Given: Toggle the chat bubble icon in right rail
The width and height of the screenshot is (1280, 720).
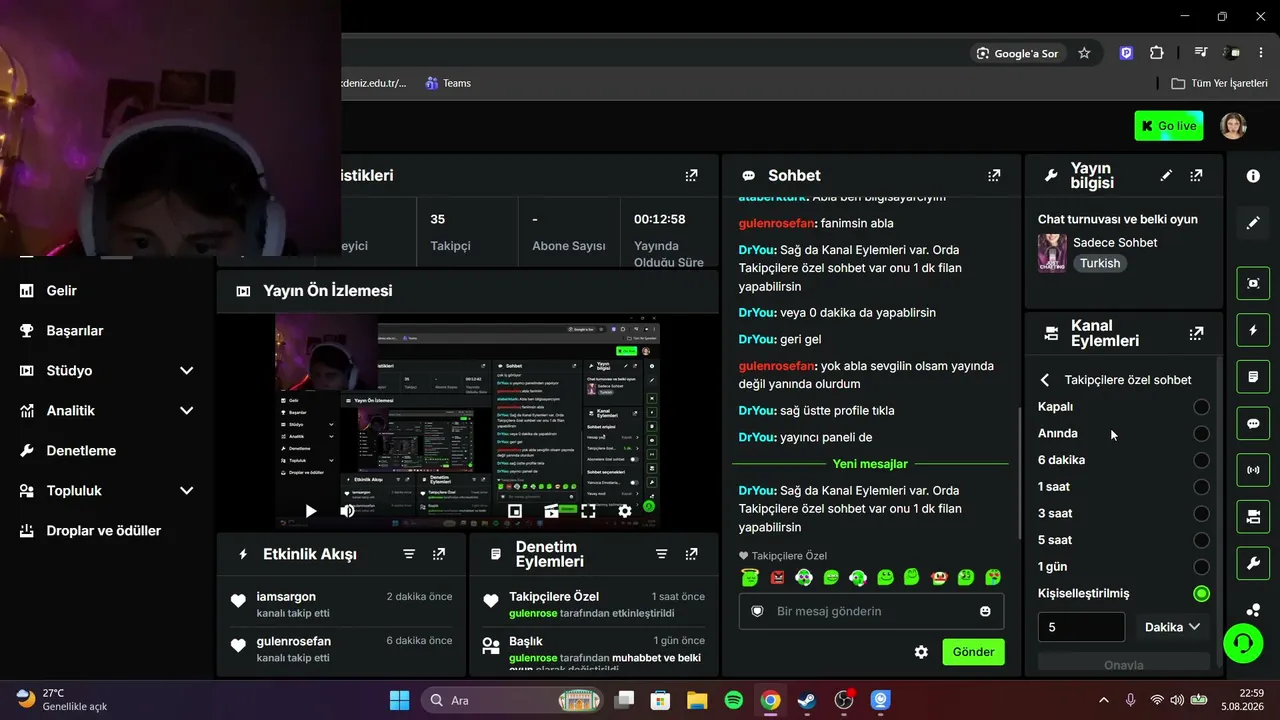Looking at the screenshot, I should [x=1253, y=423].
